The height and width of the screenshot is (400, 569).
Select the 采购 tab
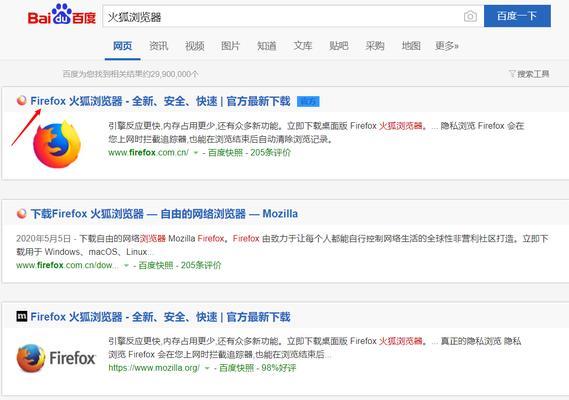375,46
